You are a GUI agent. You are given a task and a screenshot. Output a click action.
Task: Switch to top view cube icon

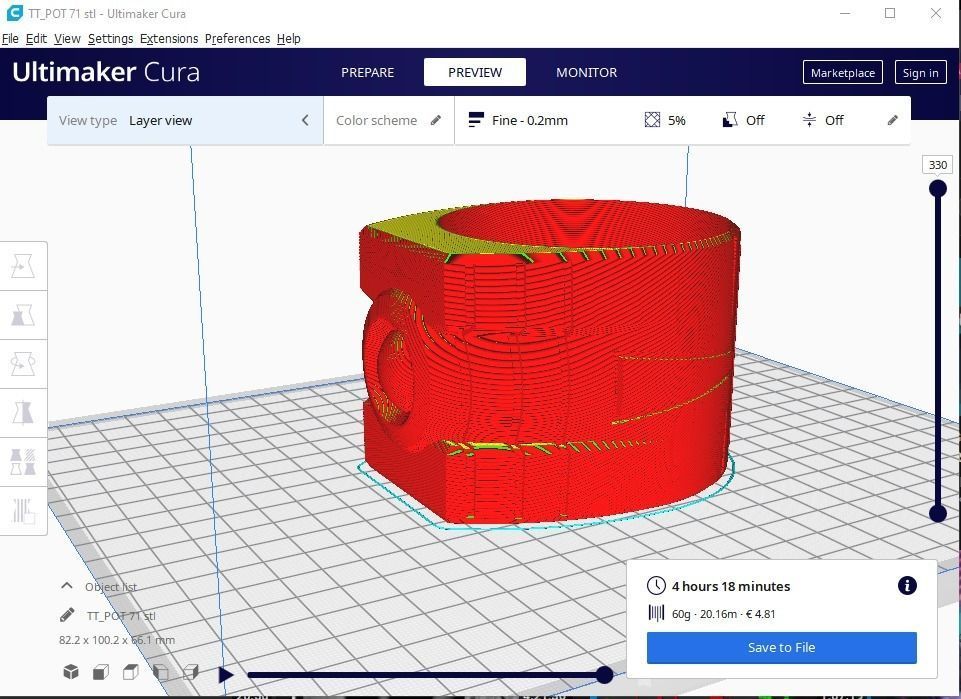click(131, 672)
